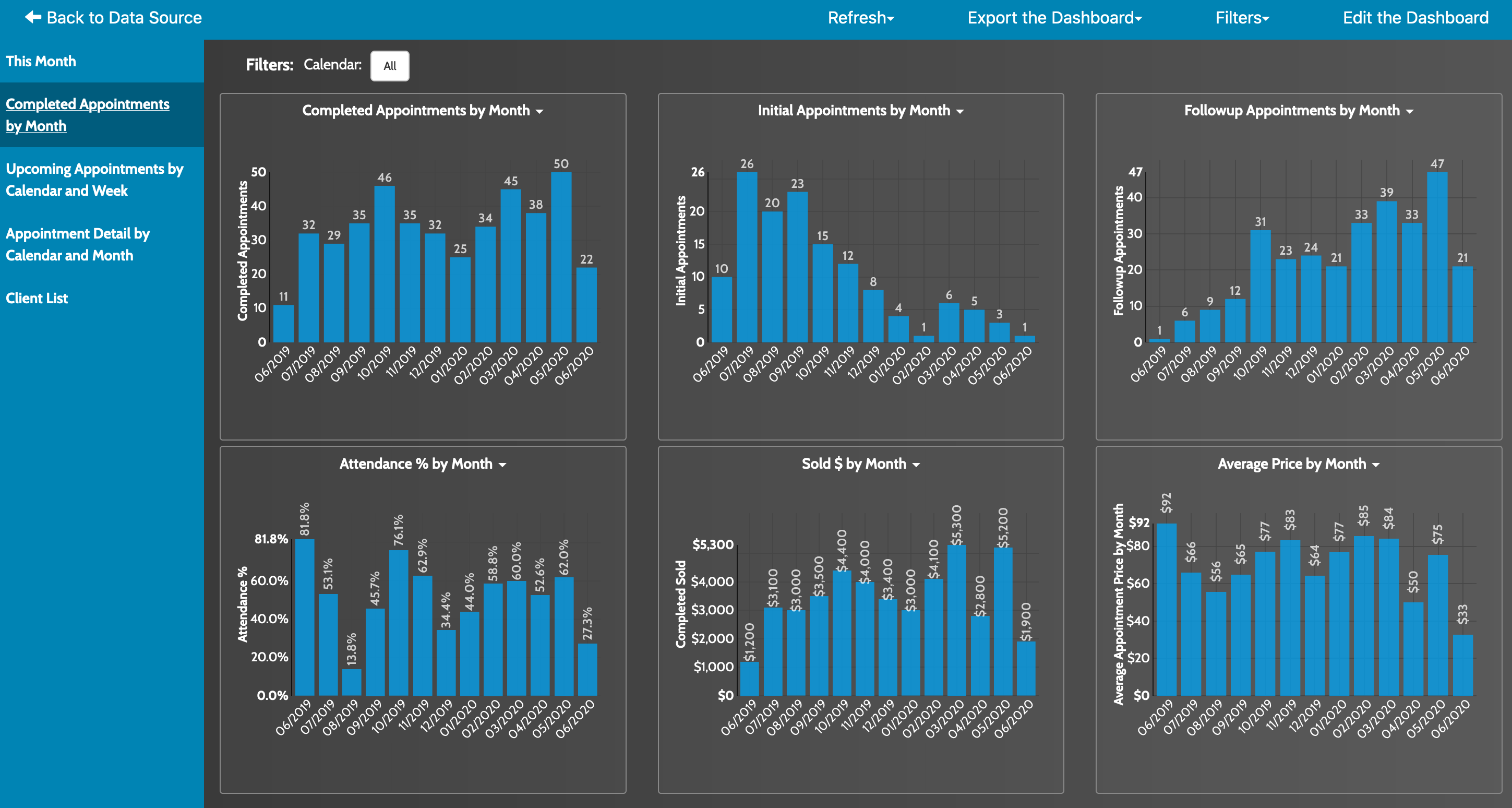Expand the Filters menu
Image resolution: width=1512 pixels, height=808 pixels.
point(1242,18)
